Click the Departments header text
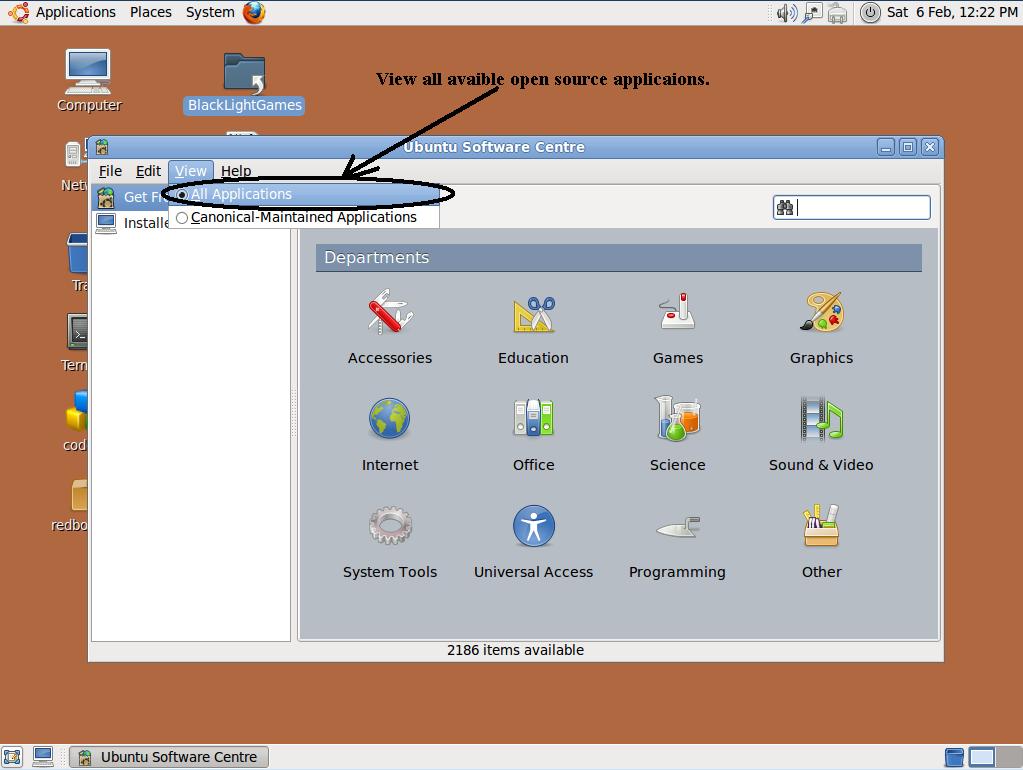1023x770 pixels. click(x=376, y=258)
